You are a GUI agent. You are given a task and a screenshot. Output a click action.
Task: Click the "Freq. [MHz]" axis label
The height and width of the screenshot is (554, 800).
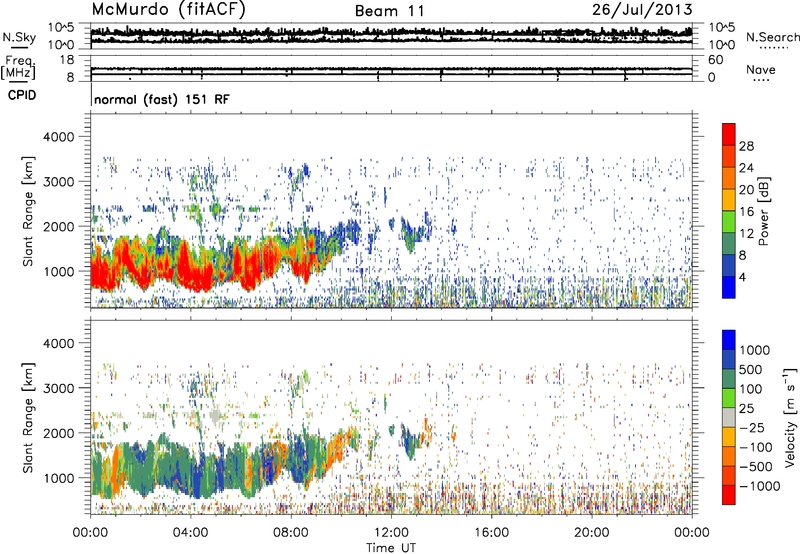tap(19, 67)
